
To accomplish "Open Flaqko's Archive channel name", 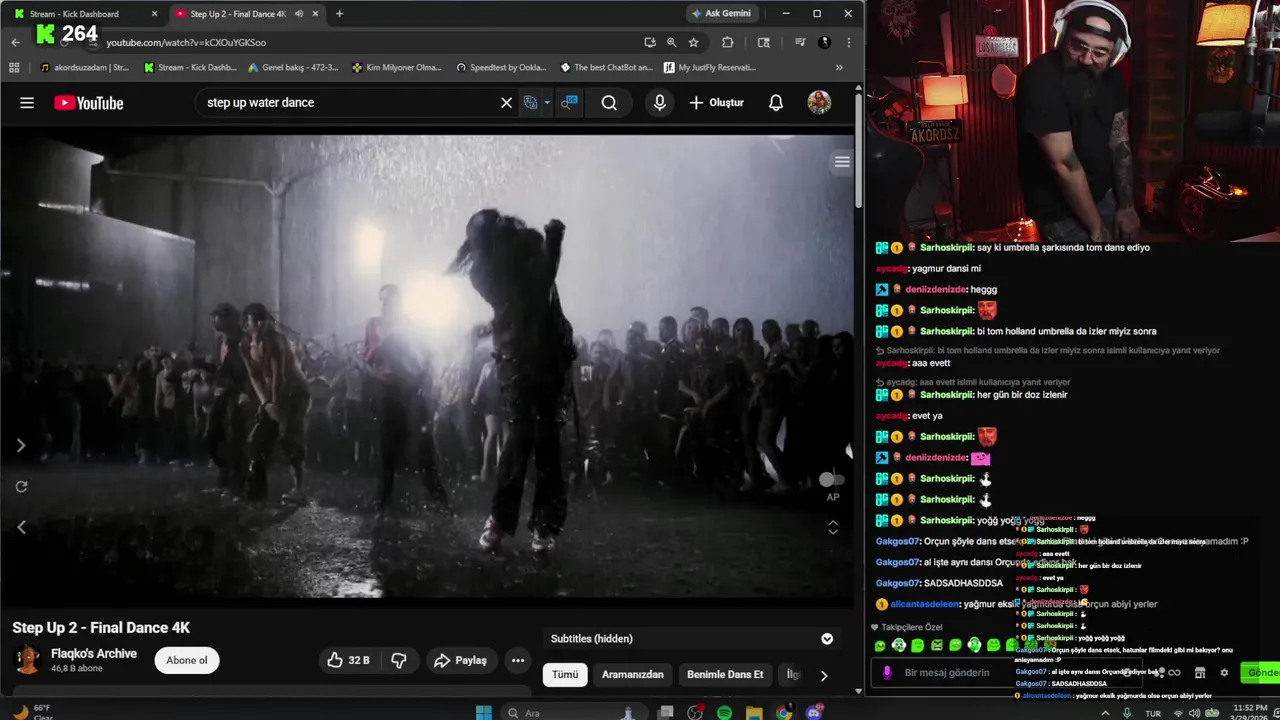I will click(x=94, y=653).
